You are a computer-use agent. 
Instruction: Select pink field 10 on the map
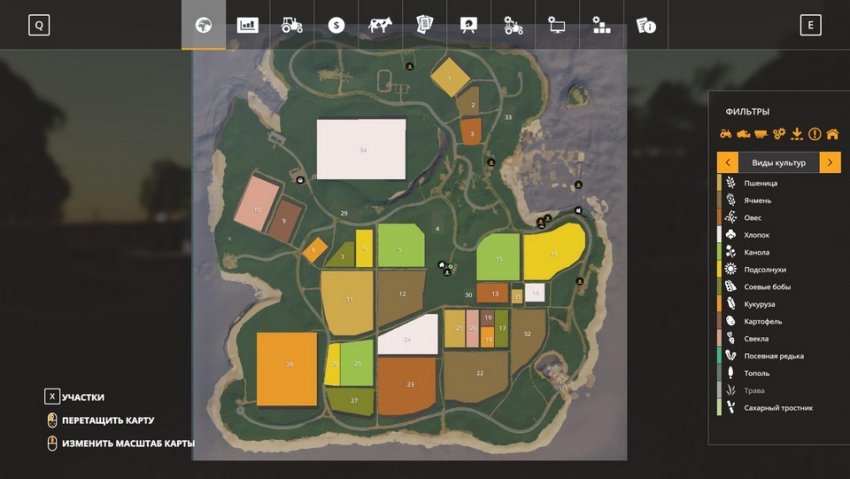[x=257, y=203]
